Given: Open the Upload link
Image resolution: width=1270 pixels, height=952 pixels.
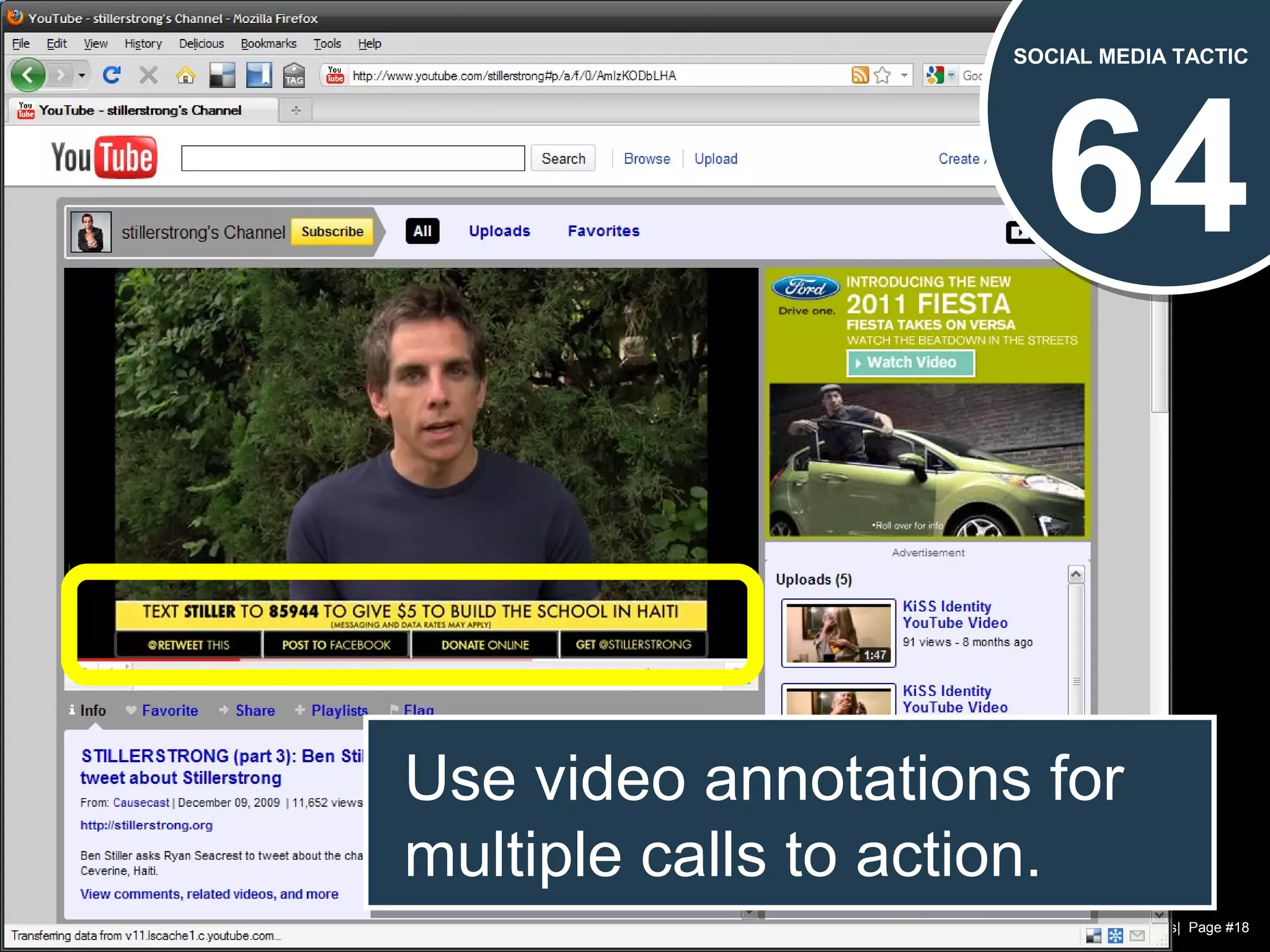Looking at the screenshot, I should coord(716,159).
